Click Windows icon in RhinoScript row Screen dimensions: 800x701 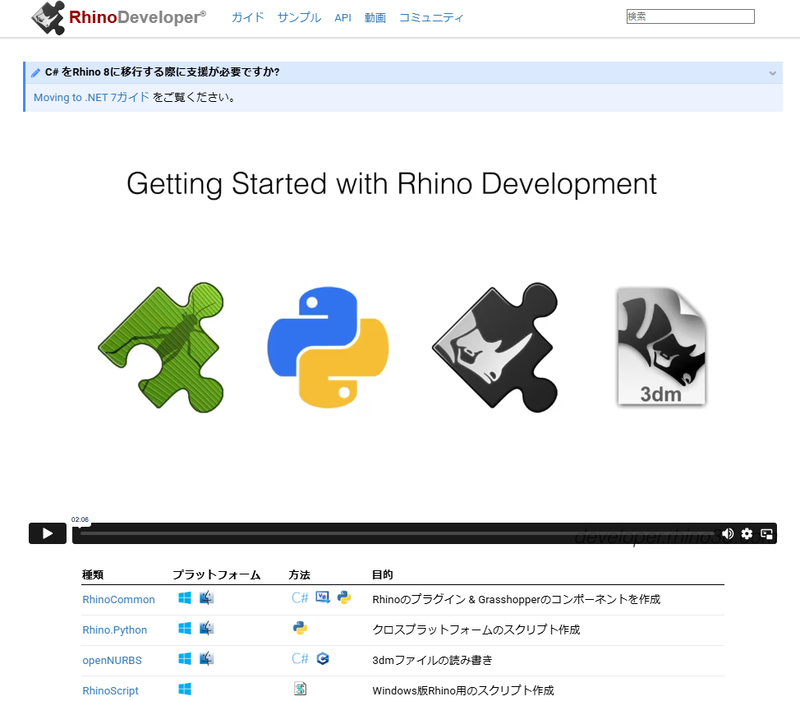pyautogui.click(x=185, y=689)
